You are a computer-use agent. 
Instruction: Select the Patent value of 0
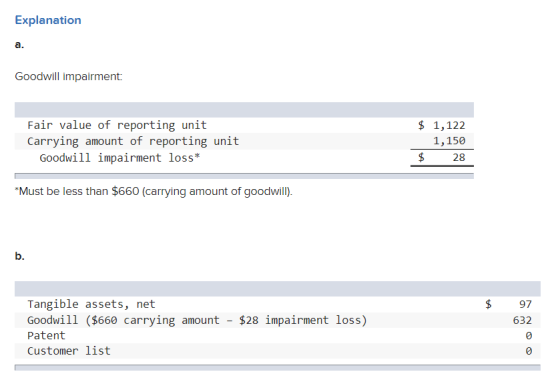[529, 336]
